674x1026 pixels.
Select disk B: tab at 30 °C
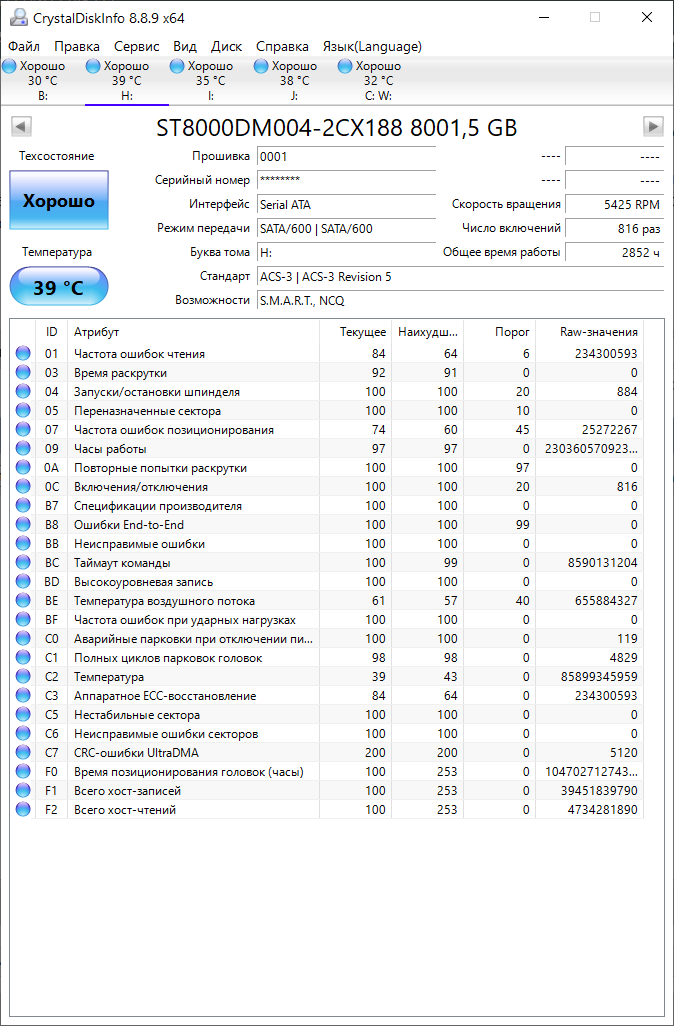[x=43, y=80]
